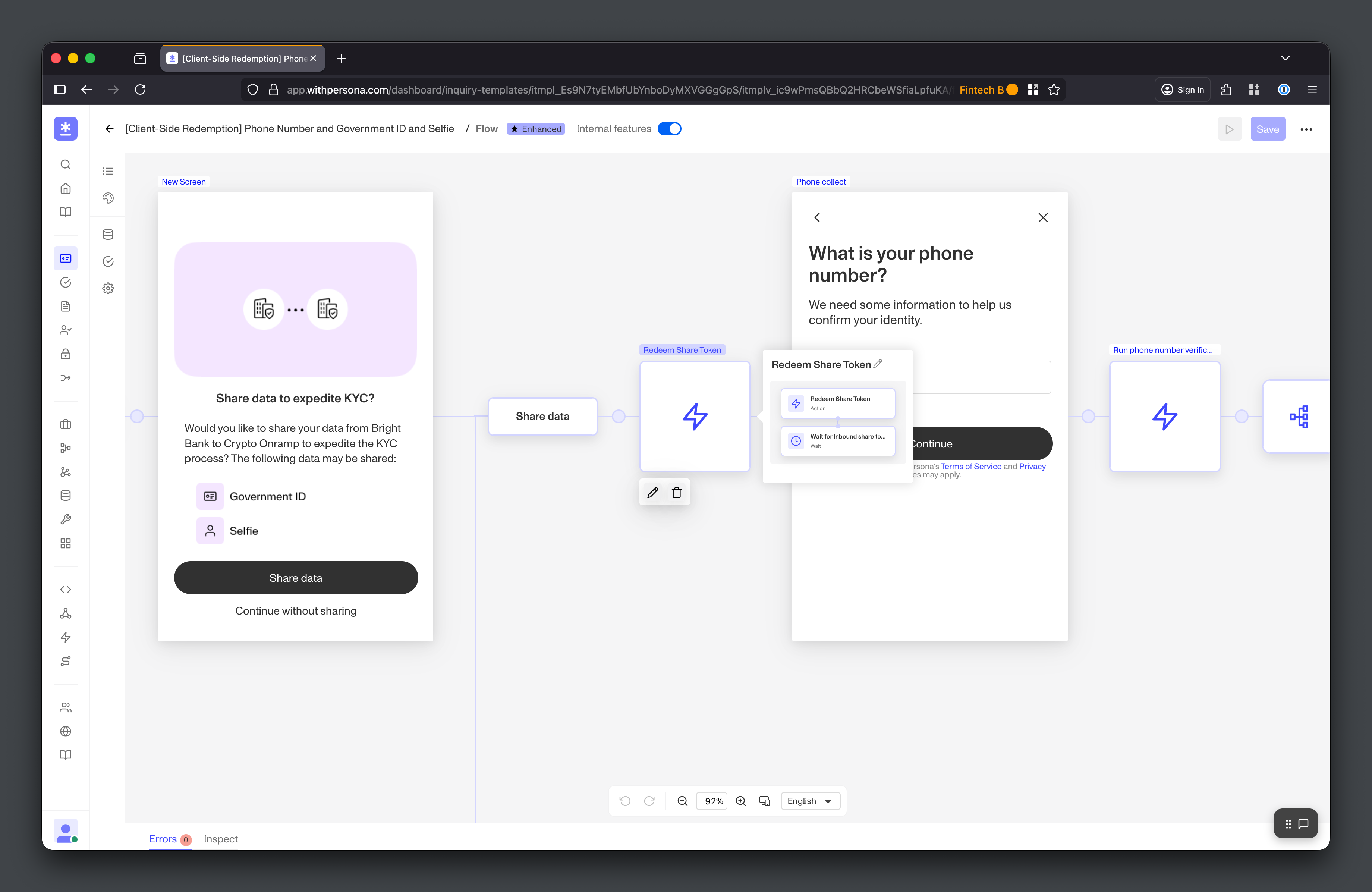Open the code view icon in the sidebar
Image resolution: width=1372 pixels, height=892 pixels.
tap(65, 589)
